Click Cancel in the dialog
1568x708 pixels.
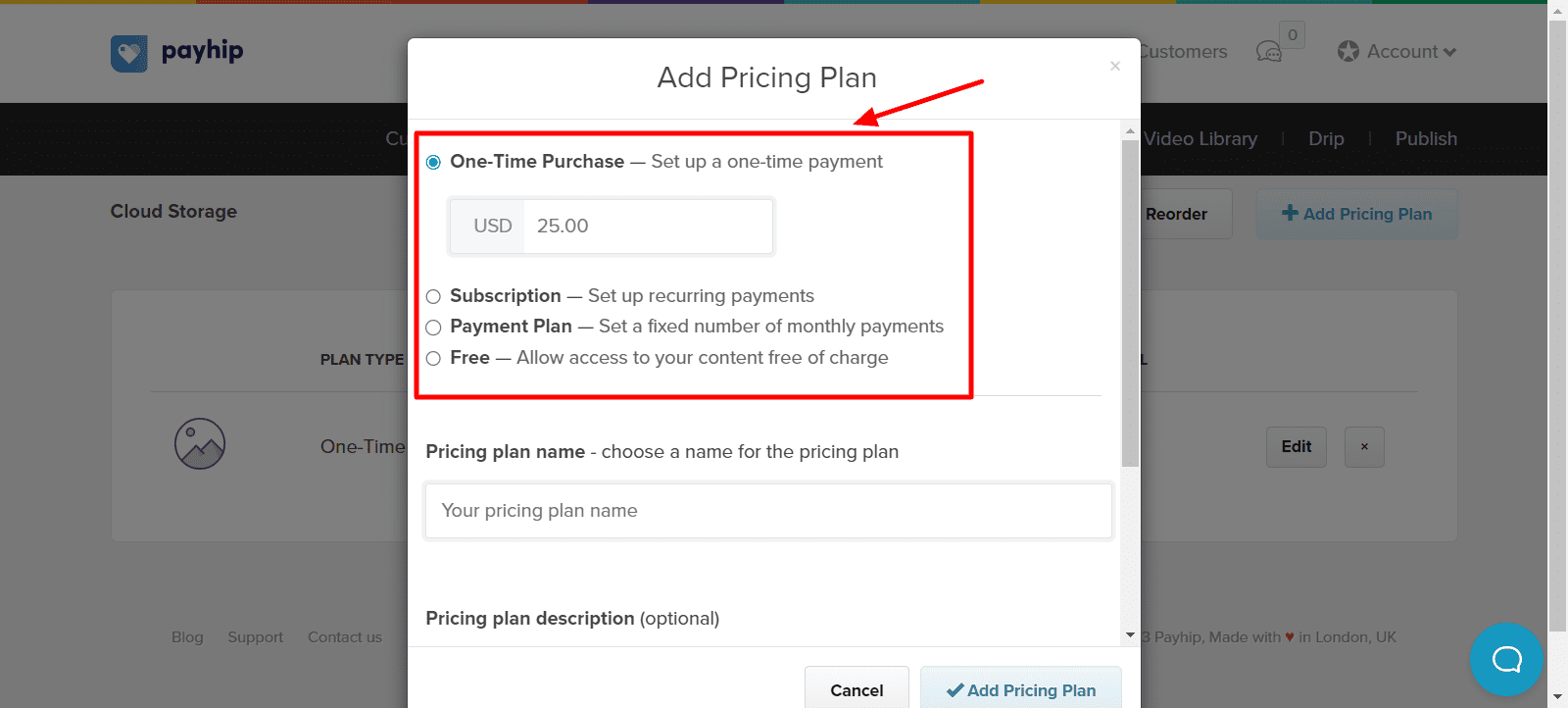(x=857, y=690)
